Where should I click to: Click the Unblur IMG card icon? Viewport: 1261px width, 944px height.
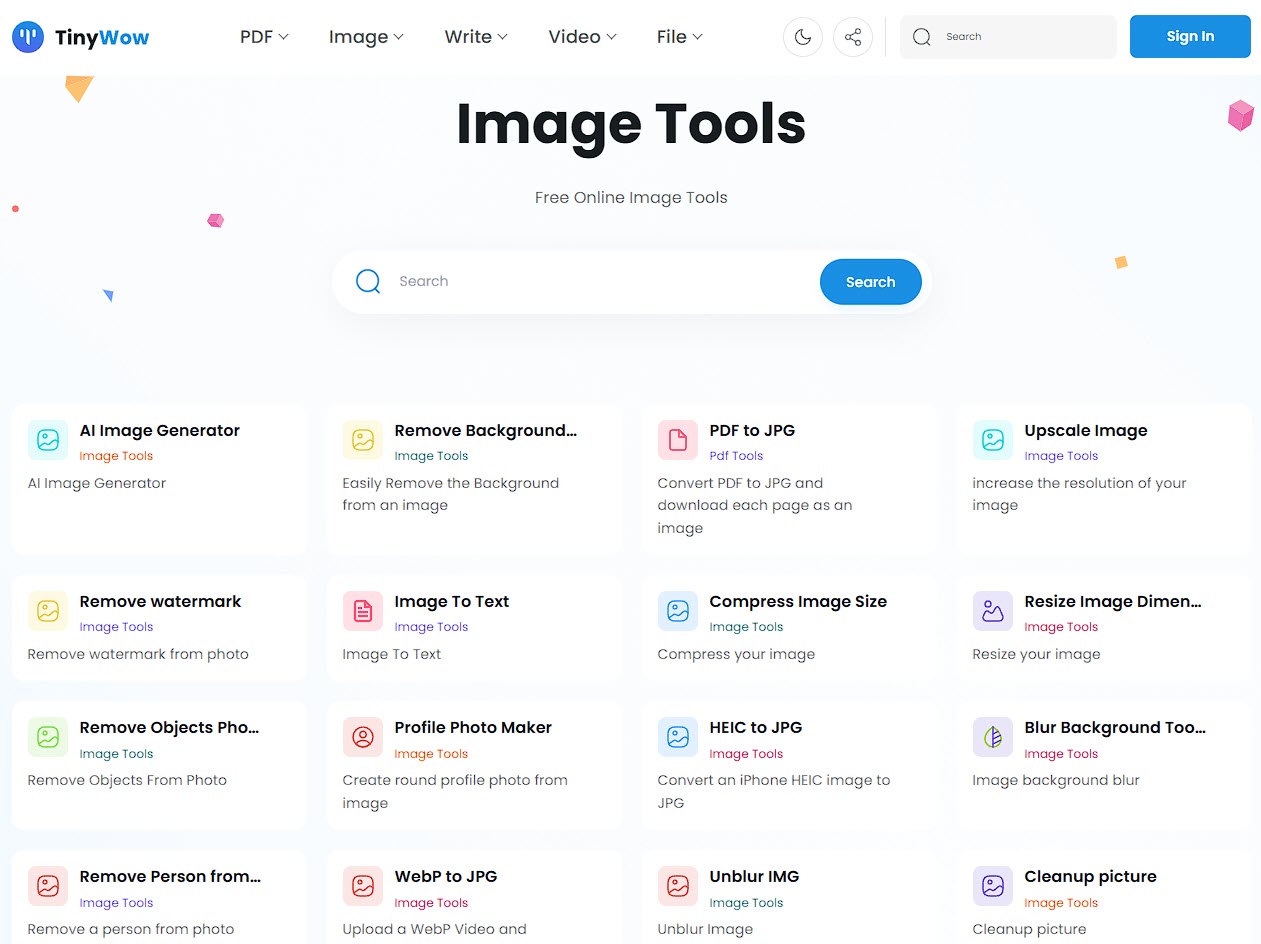coord(678,886)
